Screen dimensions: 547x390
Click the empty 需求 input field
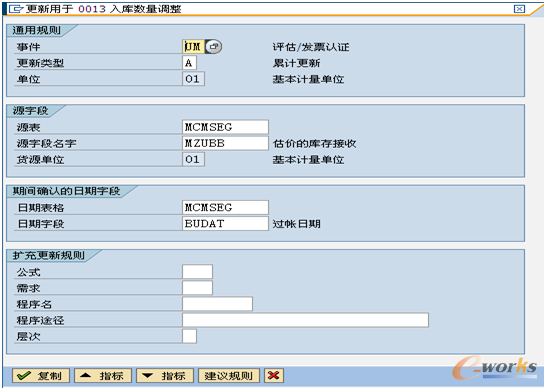197,288
